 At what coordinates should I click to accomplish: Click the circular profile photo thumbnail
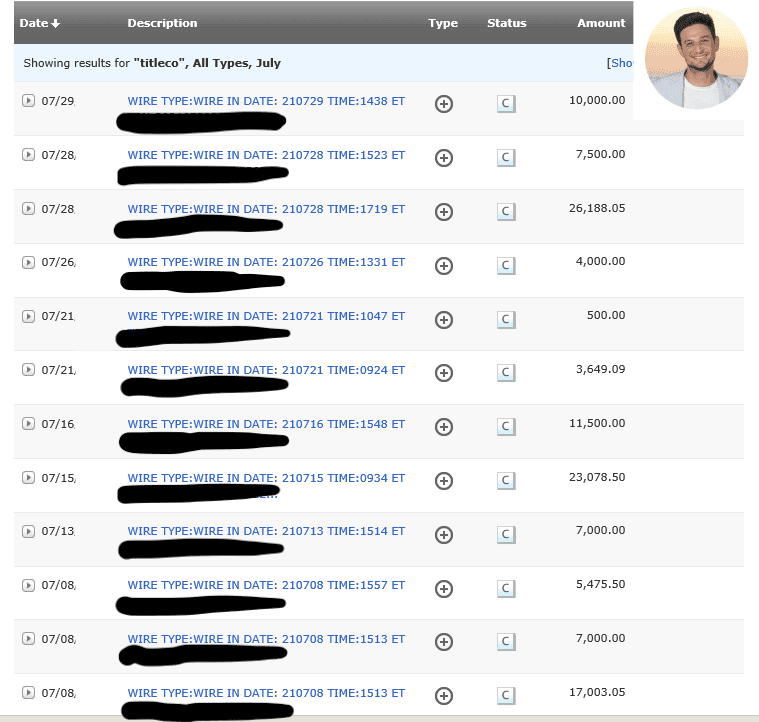click(x=696, y=59)
